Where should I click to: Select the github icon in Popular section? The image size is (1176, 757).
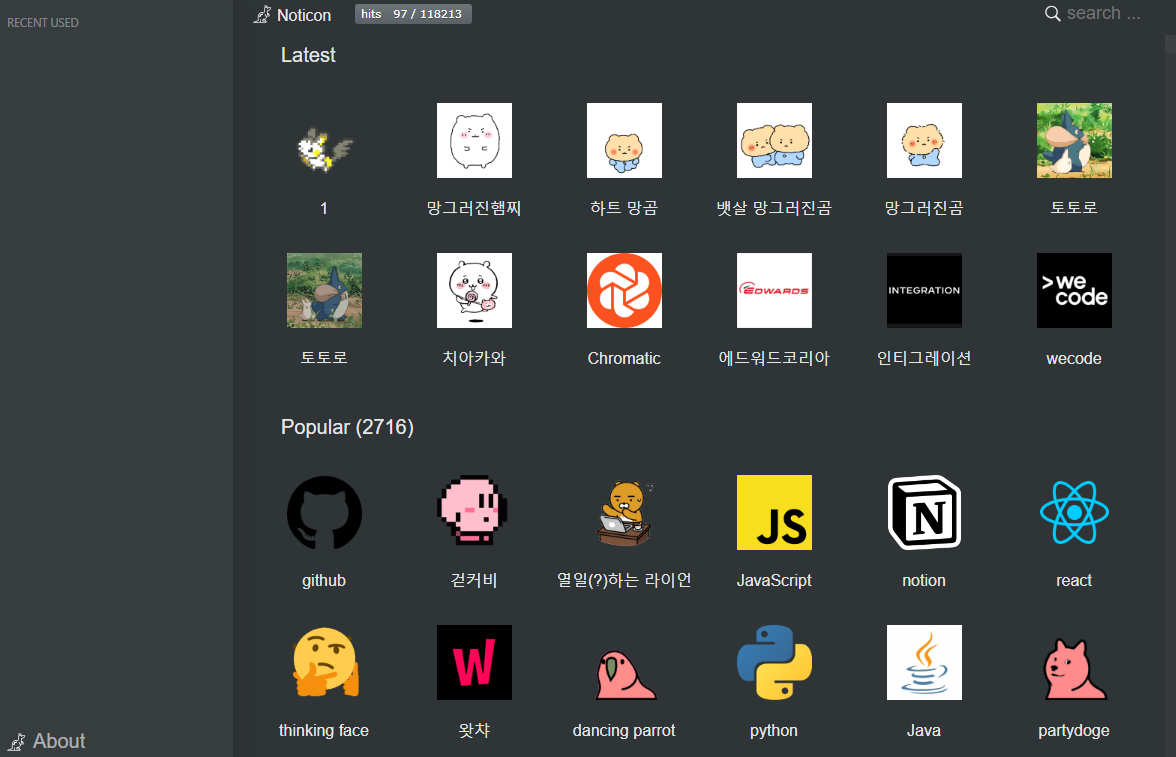[x=324, y=512]
